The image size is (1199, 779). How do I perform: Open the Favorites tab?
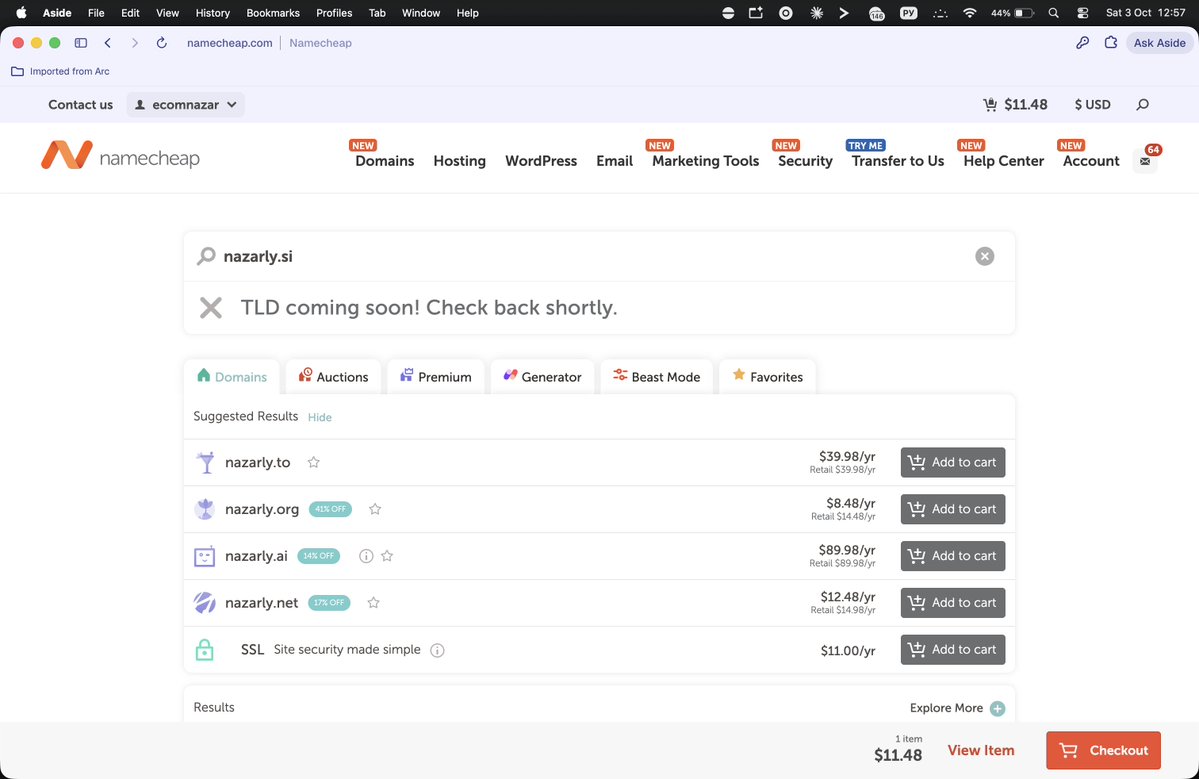pos(768,377)
